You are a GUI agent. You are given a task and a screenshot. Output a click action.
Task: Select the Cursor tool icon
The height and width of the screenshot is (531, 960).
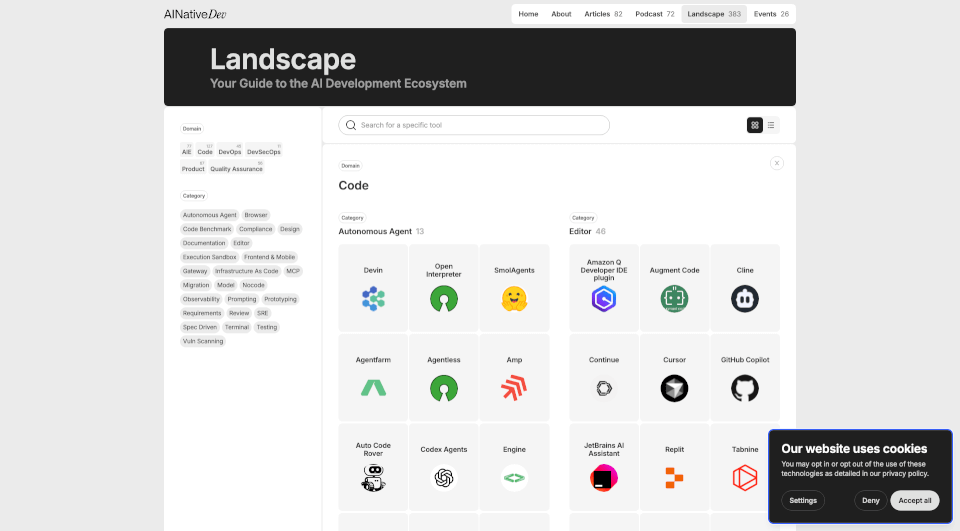click(674, 388)
